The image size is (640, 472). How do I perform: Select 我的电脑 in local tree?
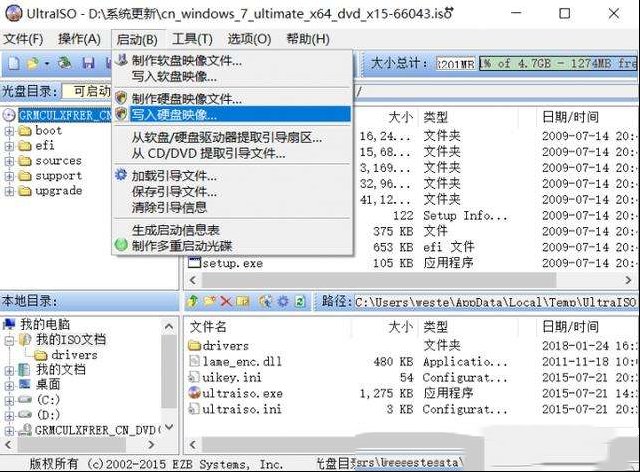click(x=45, y=325)
